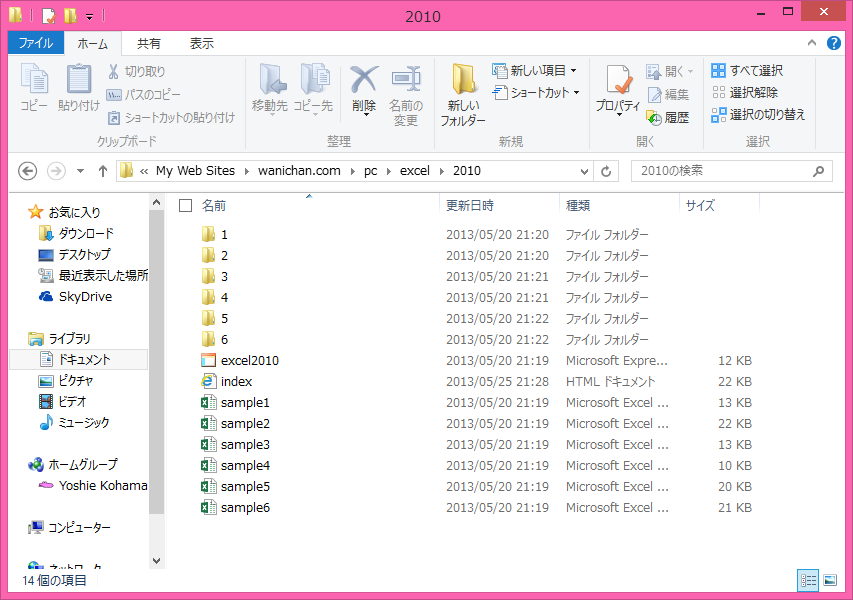Select デスクトップ in the navigation pane
Image resolution: width=853 pixels, height=600 pixels.
75,255
